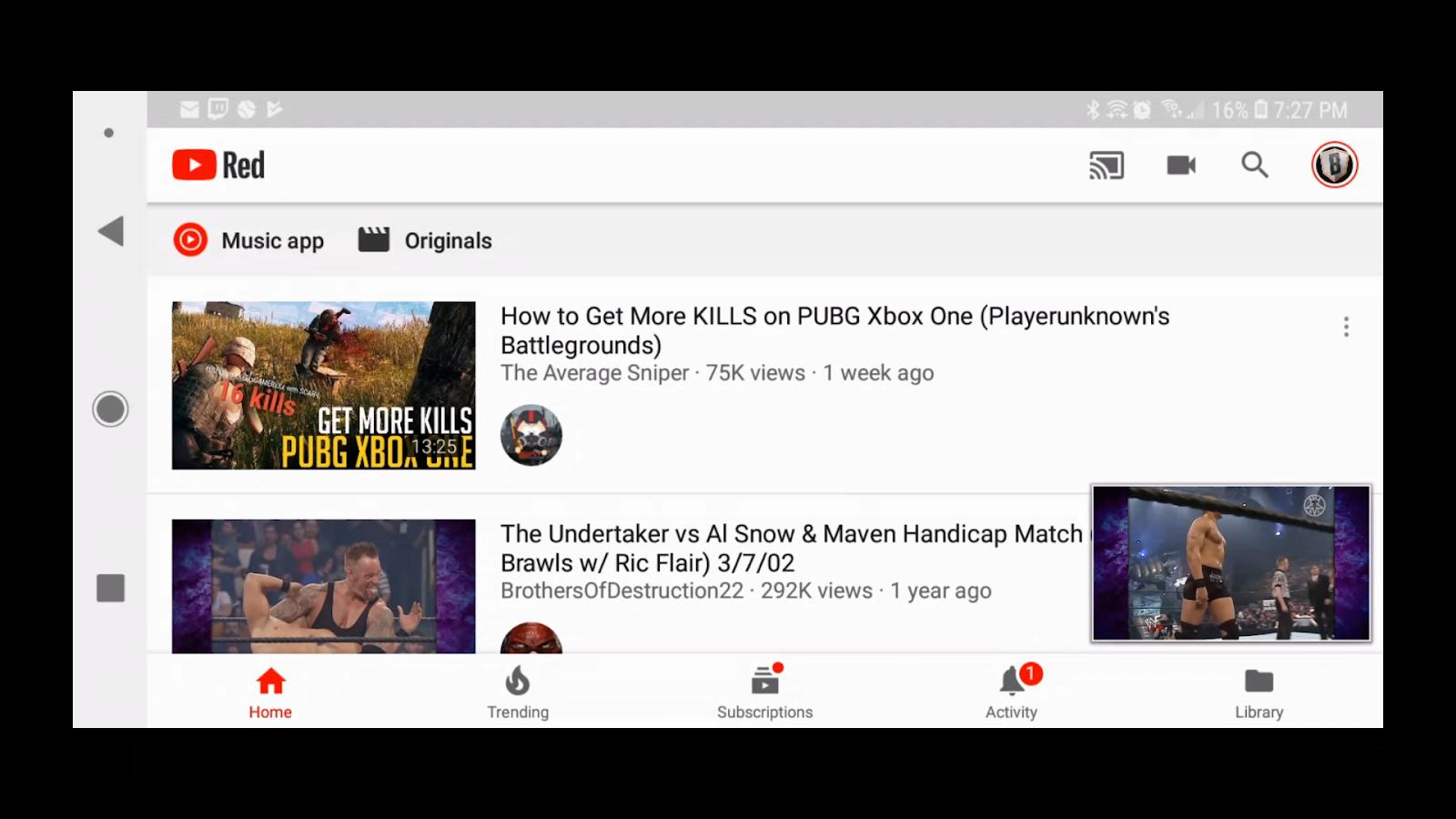Open The Average Sniper channel avatar

[531, 435]
